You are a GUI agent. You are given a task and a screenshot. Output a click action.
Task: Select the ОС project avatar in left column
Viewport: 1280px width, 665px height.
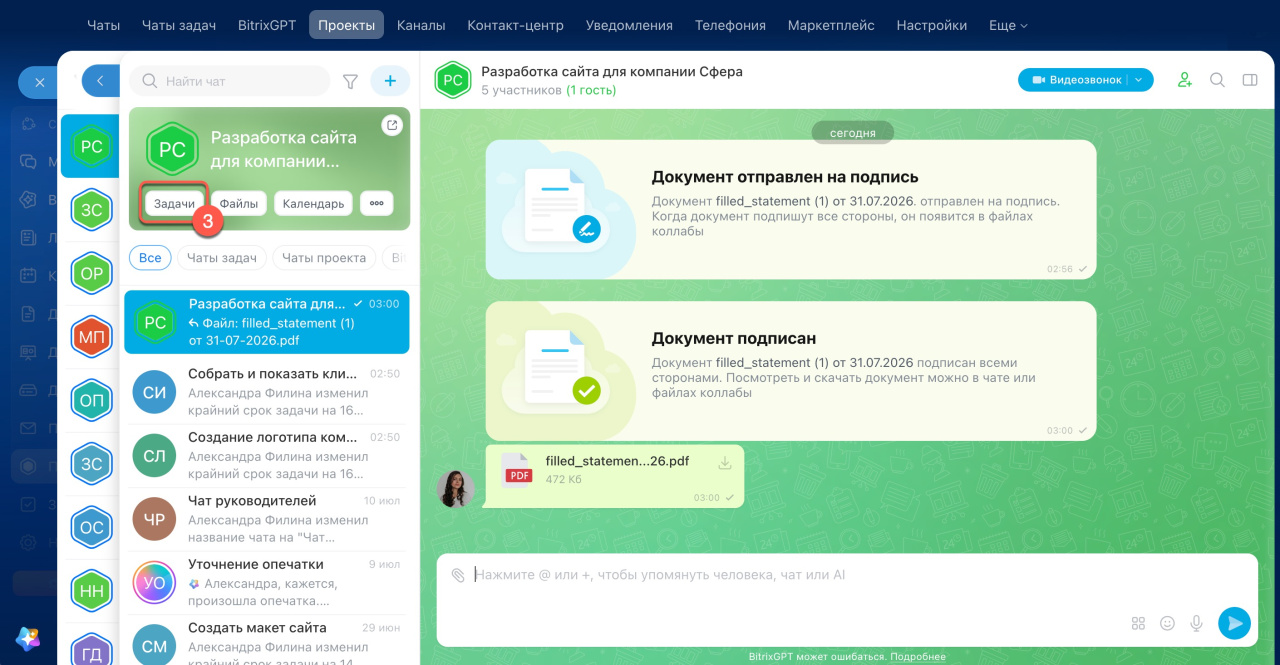click(91, 527)
